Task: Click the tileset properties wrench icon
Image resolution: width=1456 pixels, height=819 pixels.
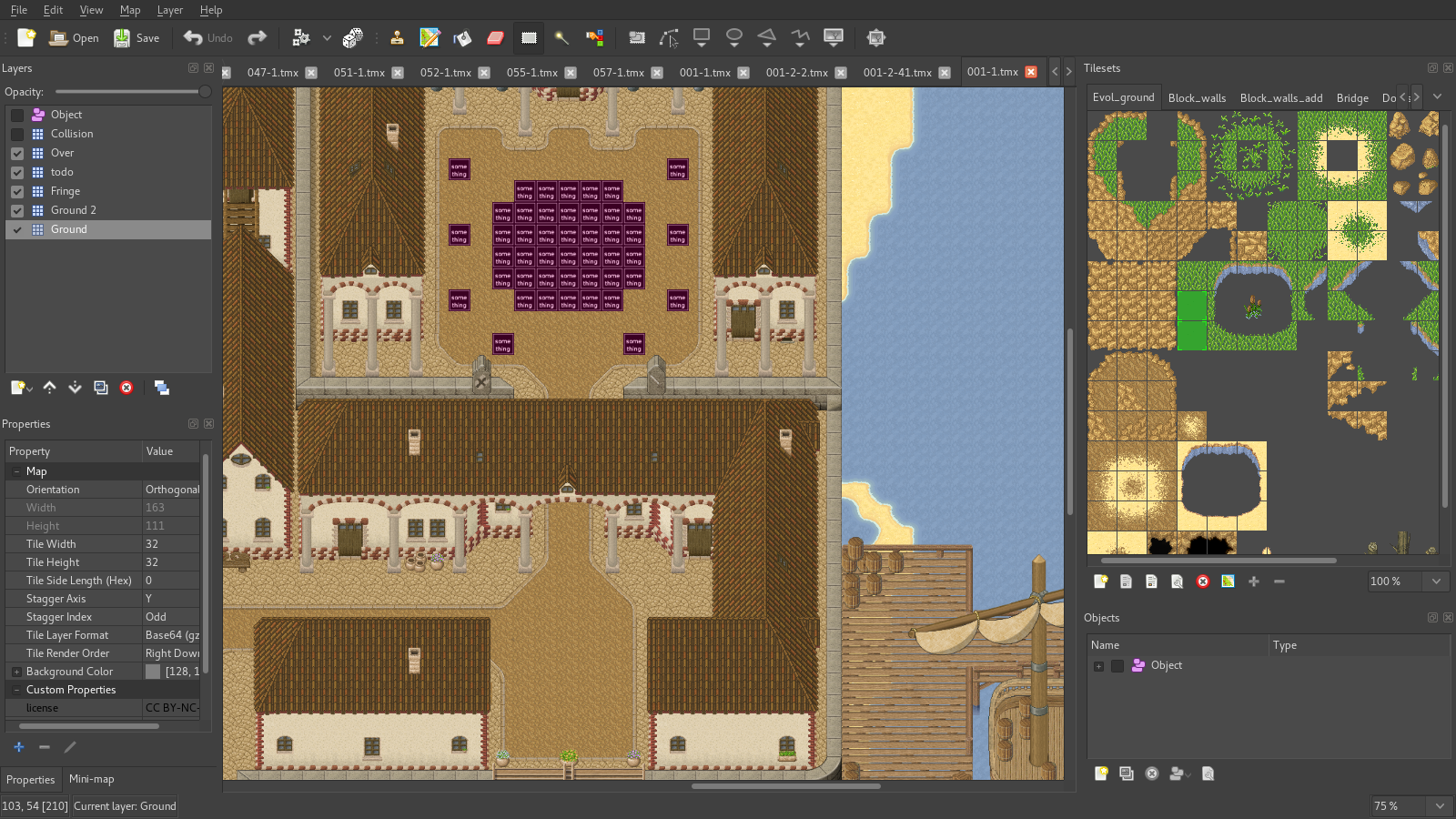Action: click(1177, 581)
